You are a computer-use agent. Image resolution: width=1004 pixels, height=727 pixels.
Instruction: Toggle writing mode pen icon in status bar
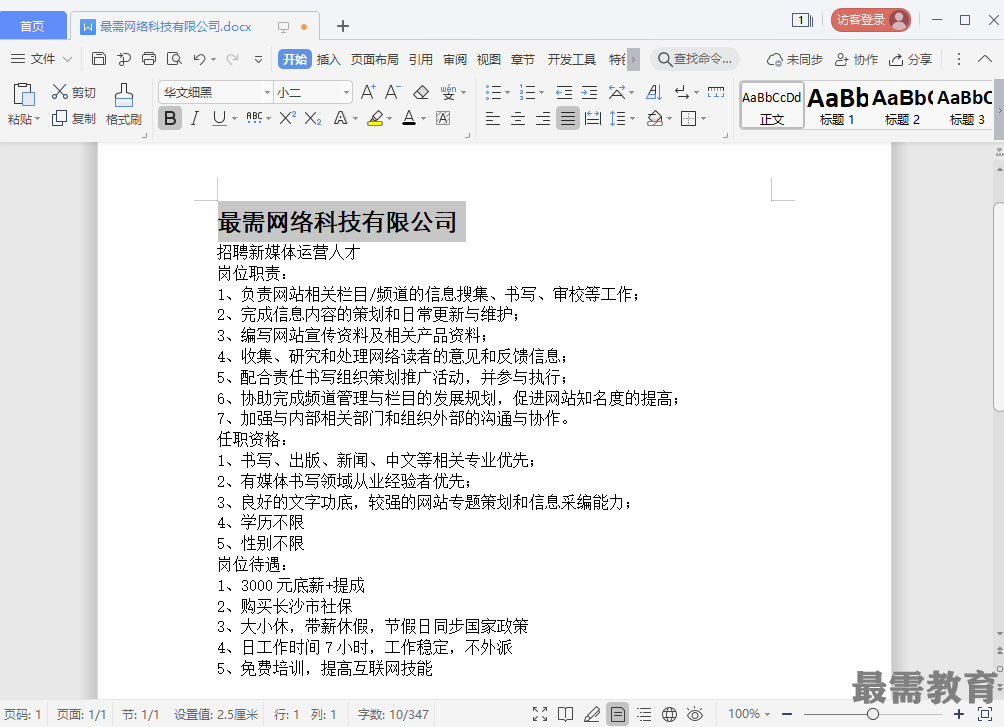pyautogui.click(x=592, y=714)
